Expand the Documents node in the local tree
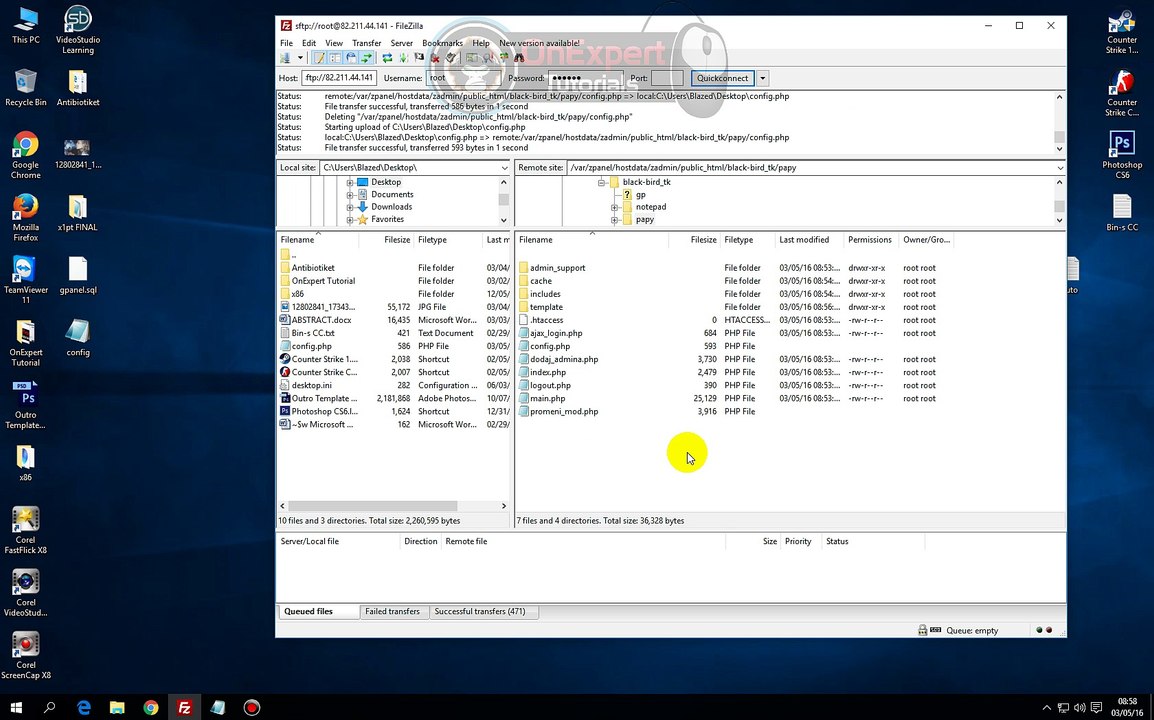 point(350,195)
